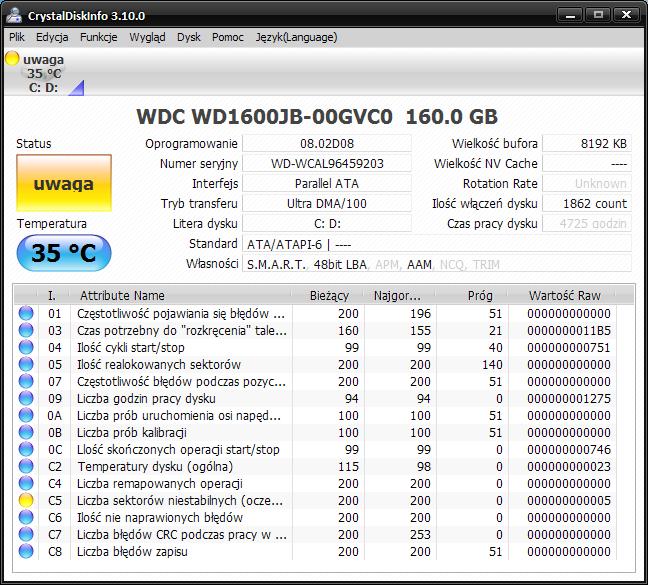Click the 8192 KB buffer size field
Viewport: 648px width, 585px height.
(587, 143)
